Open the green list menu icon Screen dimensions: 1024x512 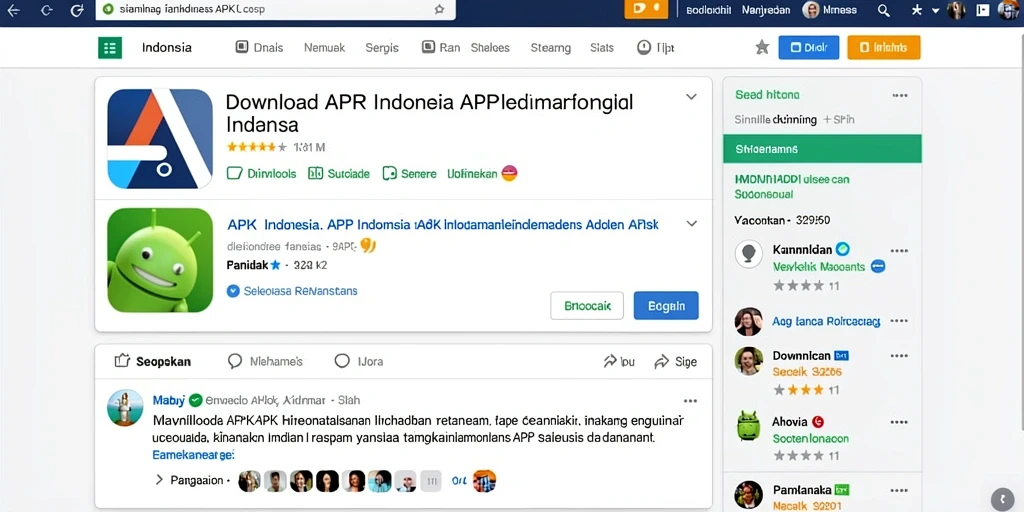point(110,48)
